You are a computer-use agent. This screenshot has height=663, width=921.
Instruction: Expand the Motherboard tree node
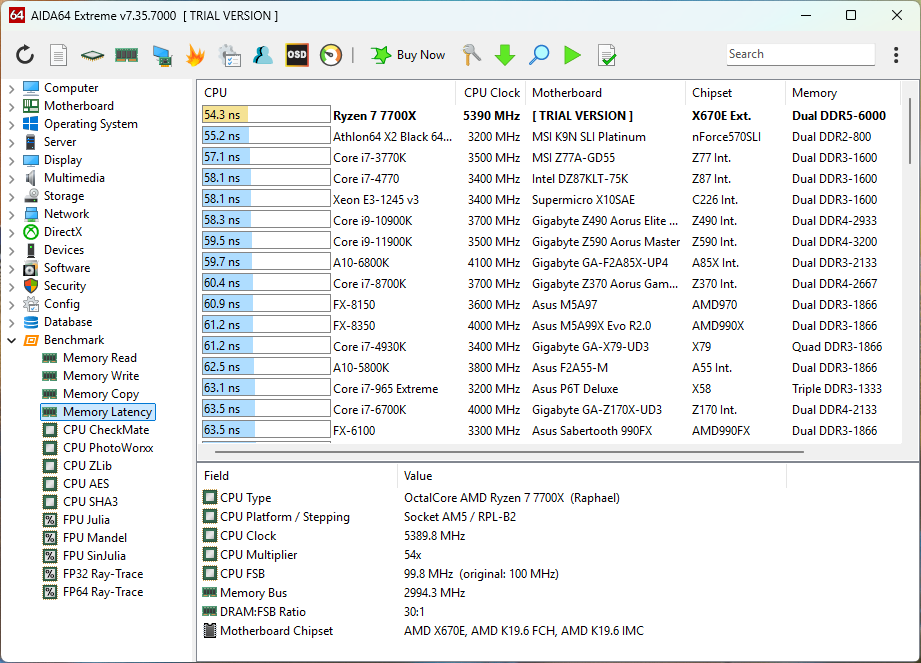point(12,106)
